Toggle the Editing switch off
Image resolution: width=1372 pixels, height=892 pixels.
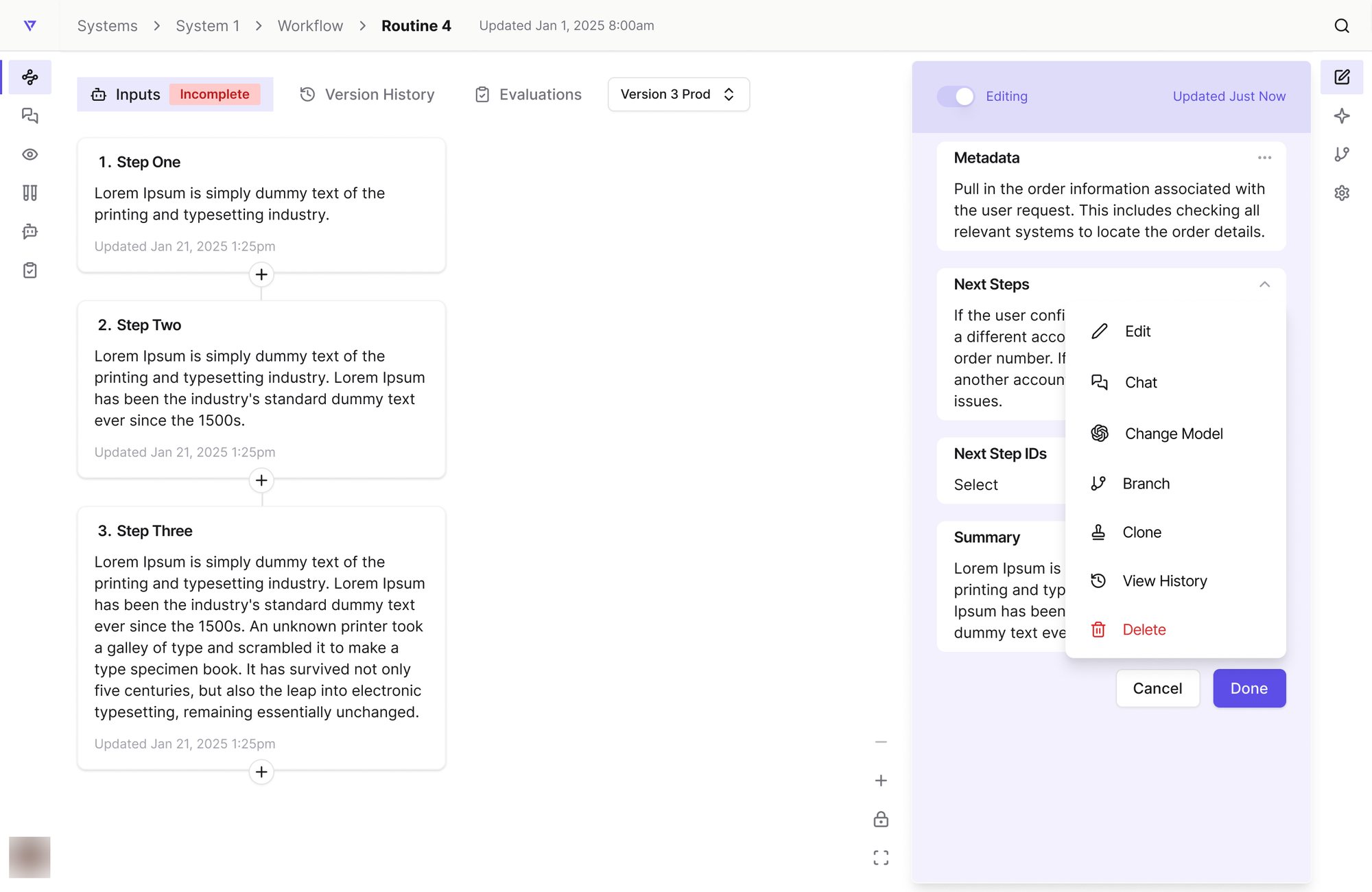pyautogui.click(x=956, y=96)
